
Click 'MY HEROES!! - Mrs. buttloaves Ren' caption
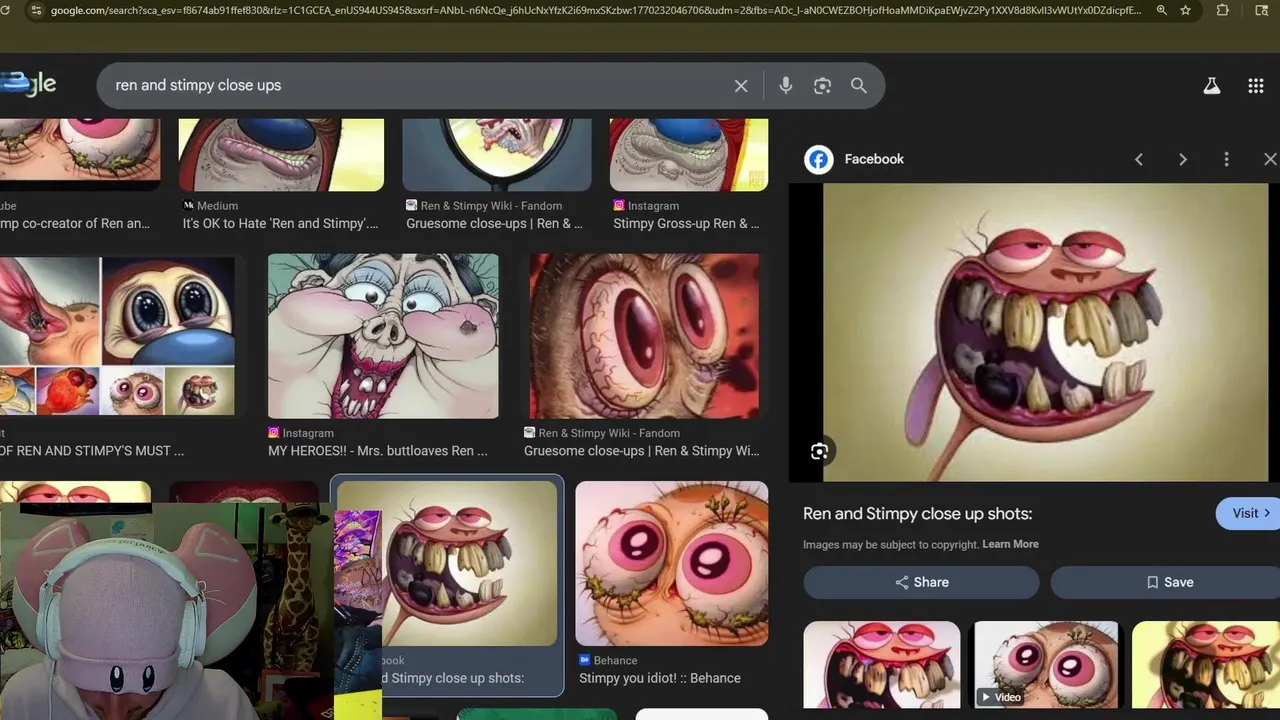click(378, 451)
